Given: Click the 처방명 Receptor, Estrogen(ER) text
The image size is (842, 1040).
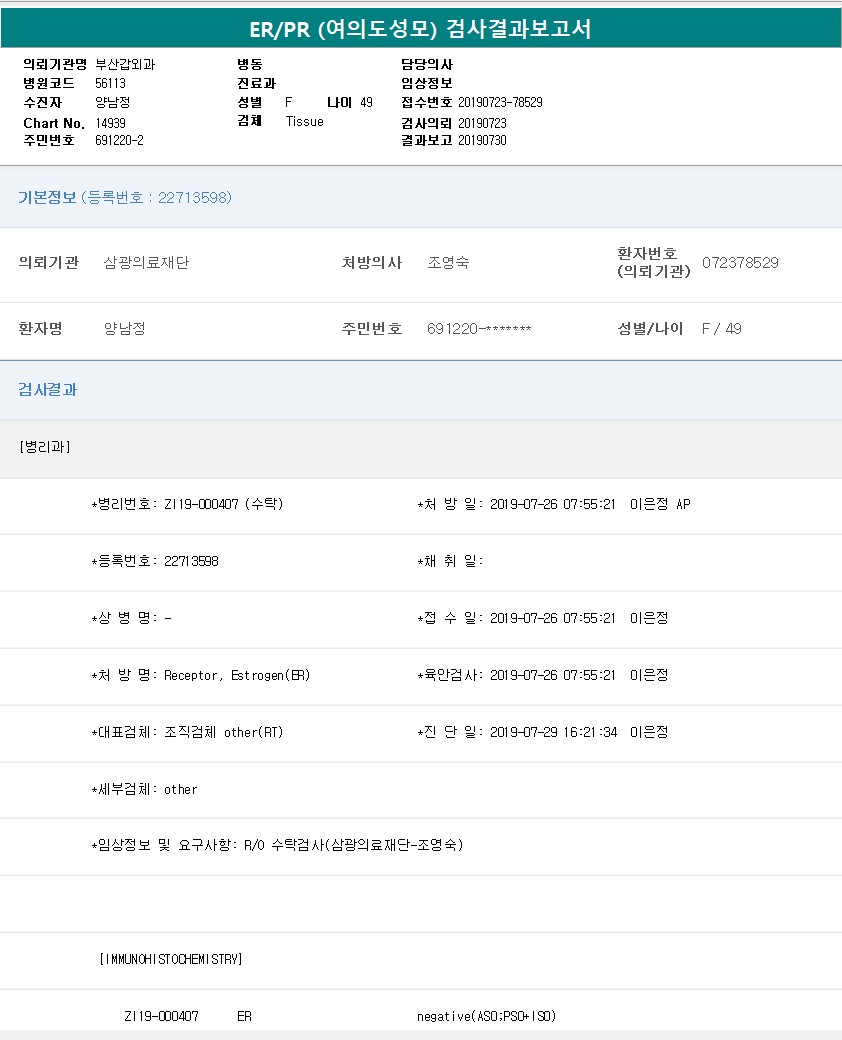Looking at the screenshot, I should click(x=237, y=675).
